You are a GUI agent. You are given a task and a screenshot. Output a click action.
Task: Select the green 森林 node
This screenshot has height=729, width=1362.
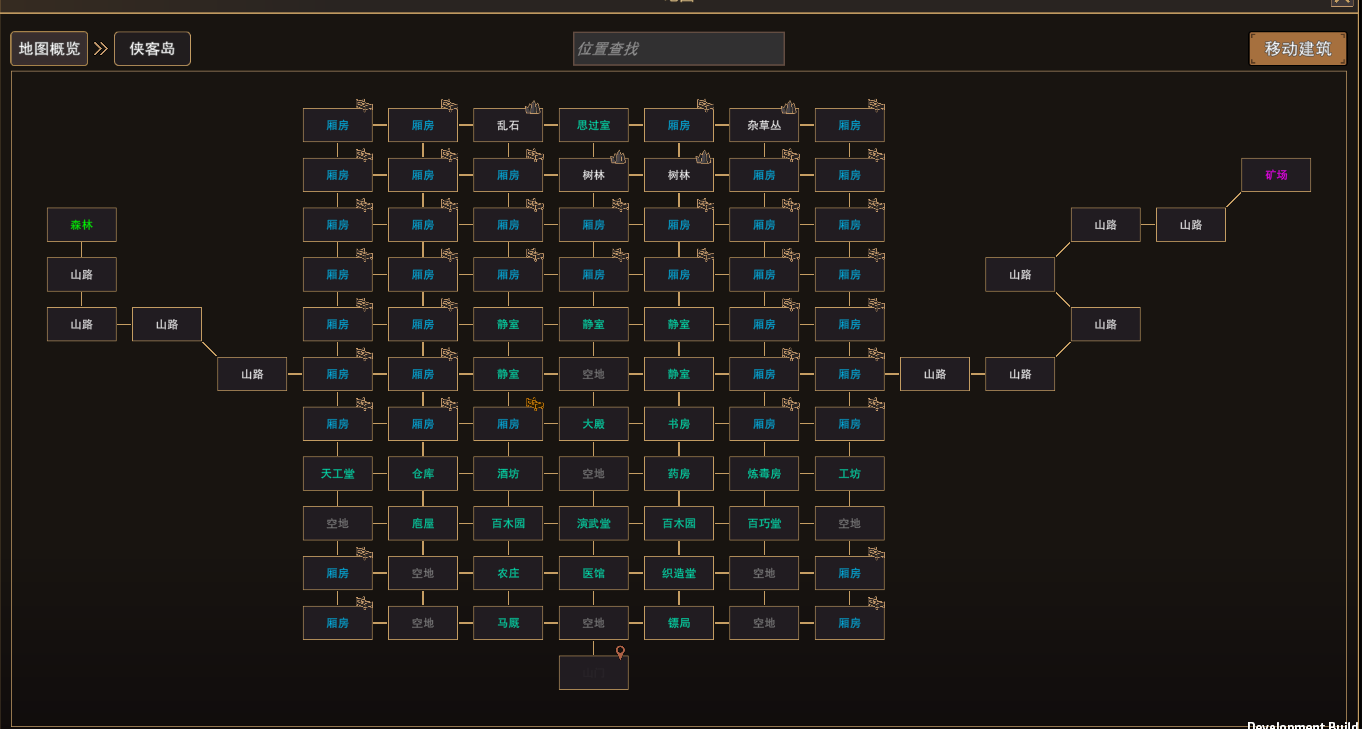coord(82,225)
